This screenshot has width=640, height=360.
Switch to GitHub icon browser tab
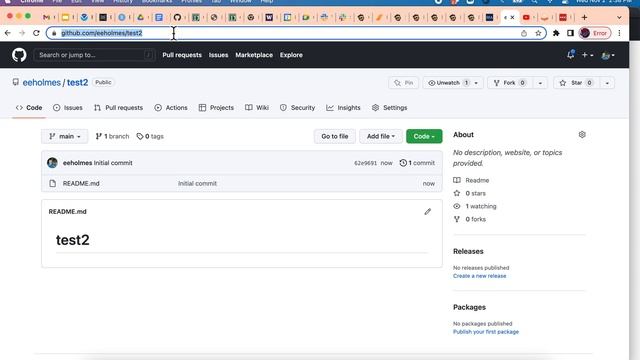point(177,17)
